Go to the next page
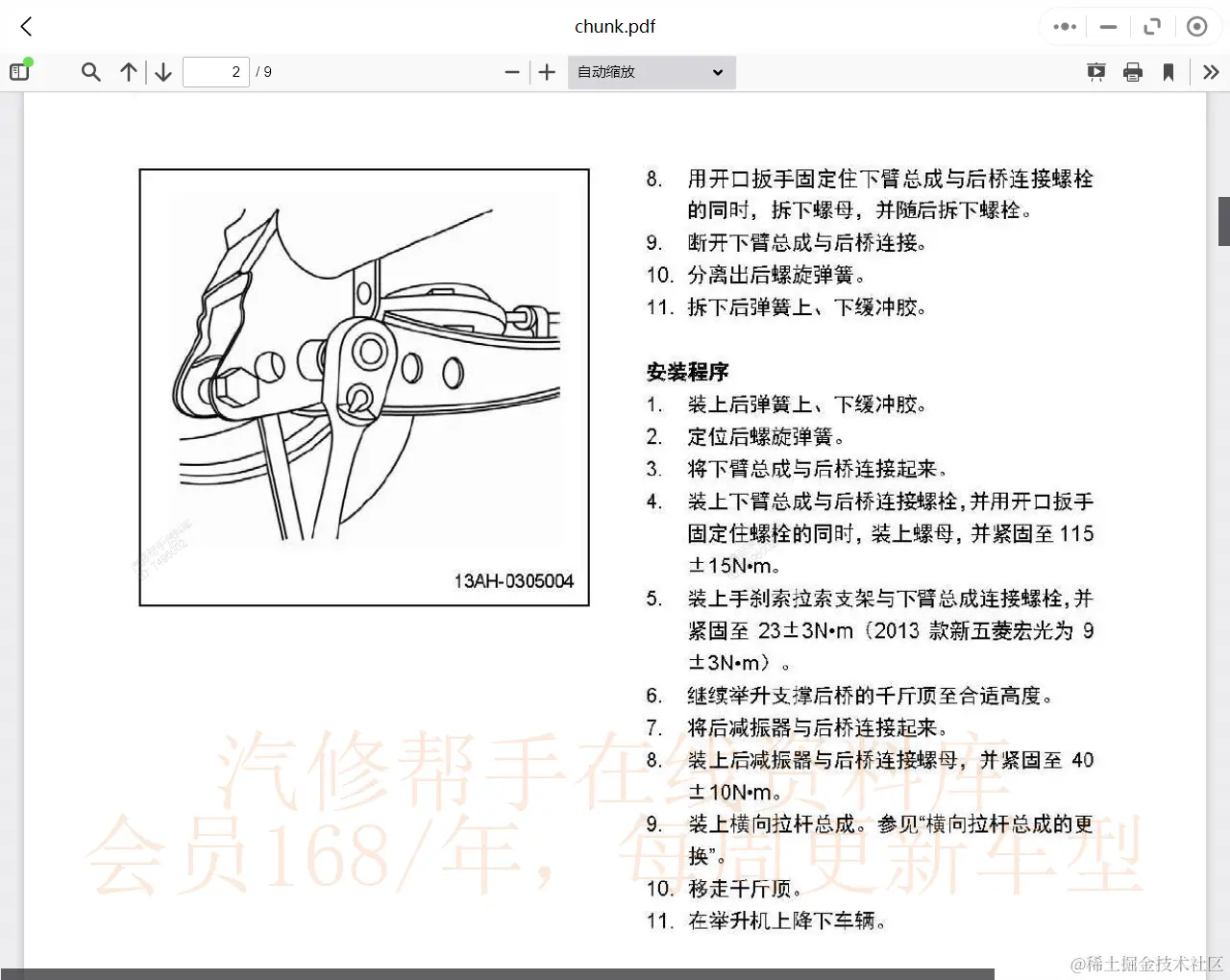1230x980 pixels. pos(162,71)
